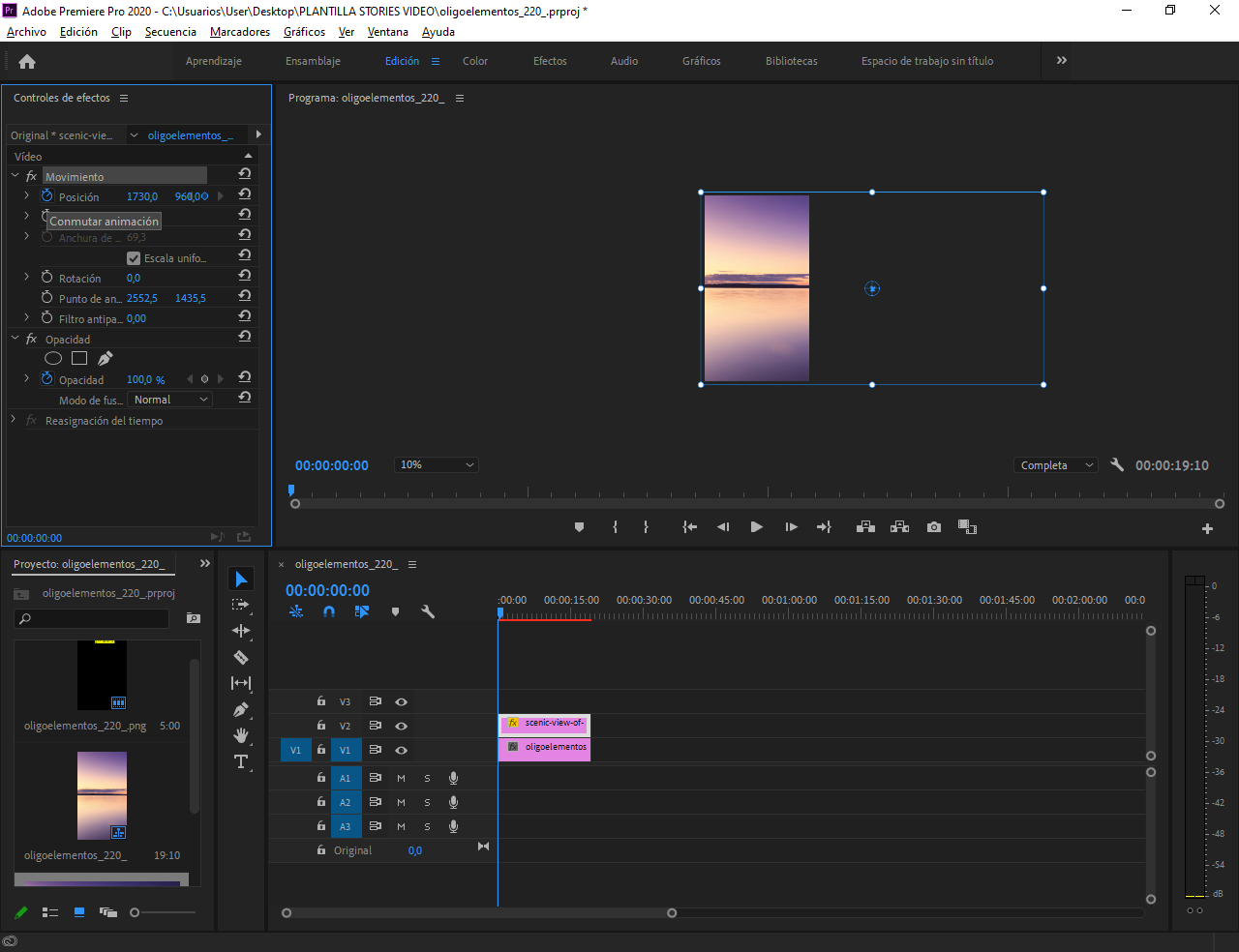Click the Add Marker button in program monitor

click(579, 527)
